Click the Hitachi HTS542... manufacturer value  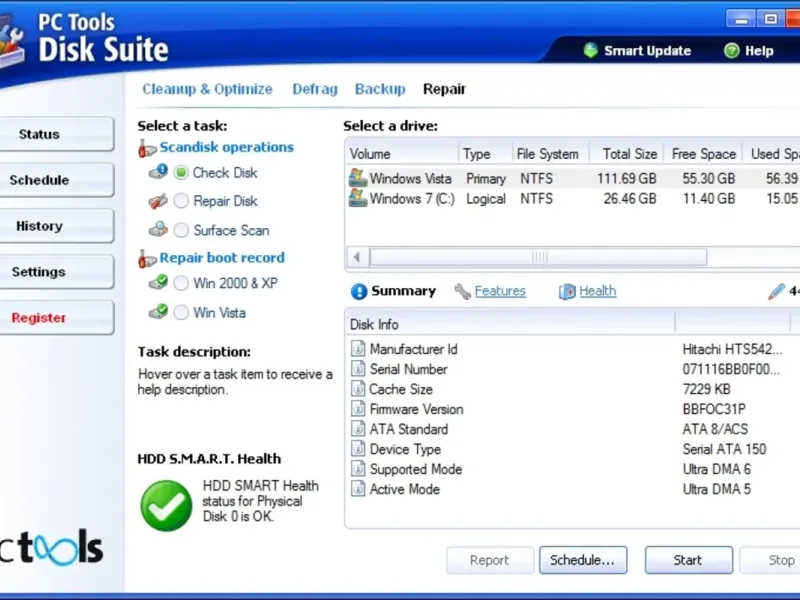tap(732, 349)
